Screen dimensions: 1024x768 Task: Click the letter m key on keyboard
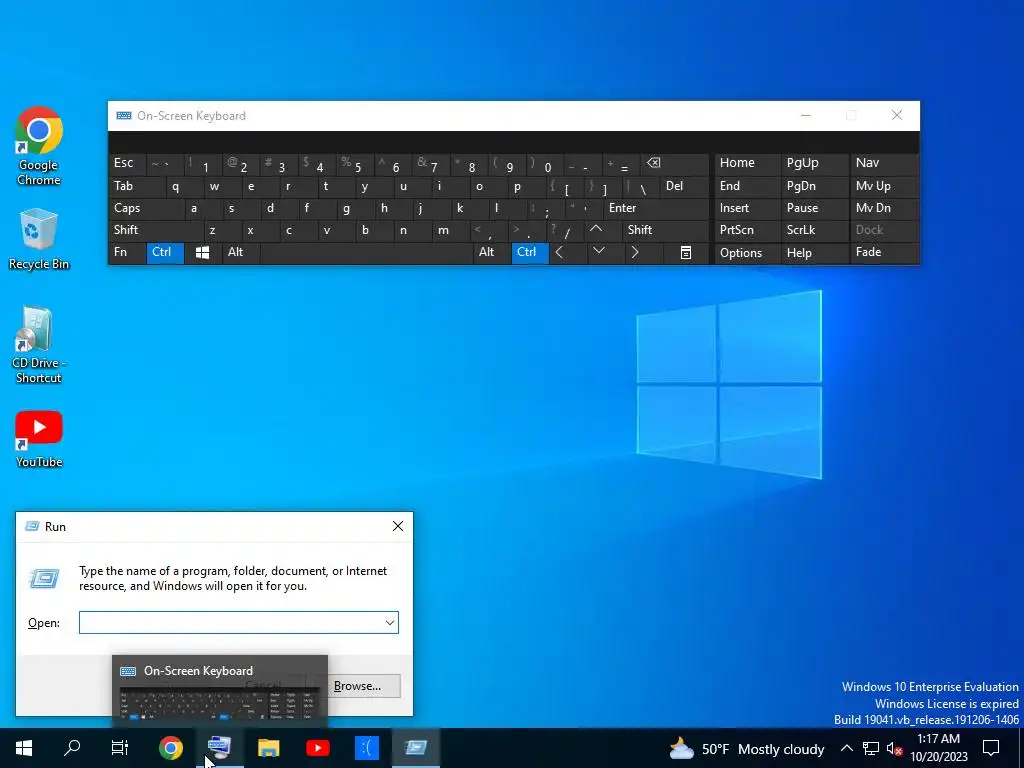tap(451, 230)
